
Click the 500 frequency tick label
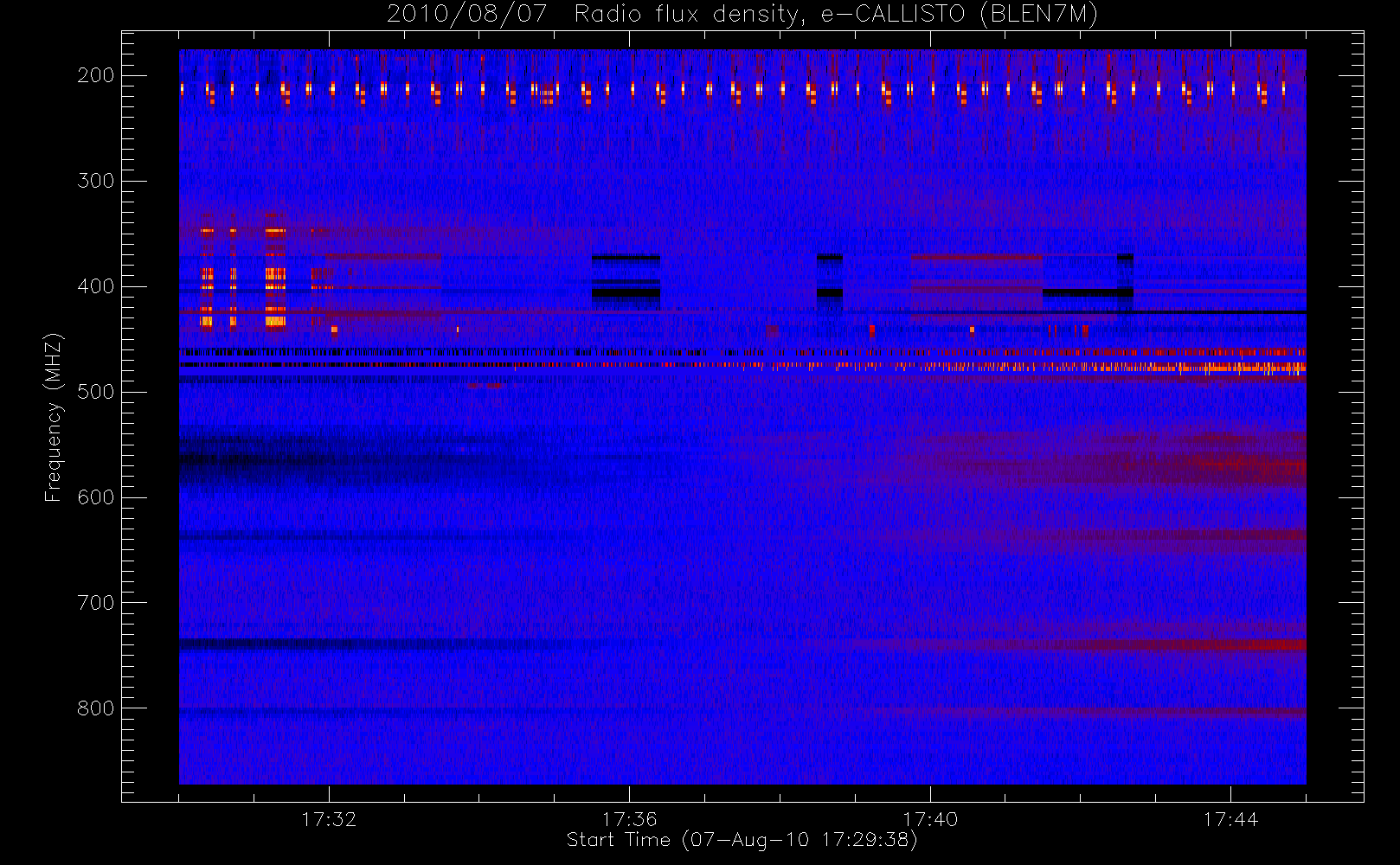click(x=95, y=392)
